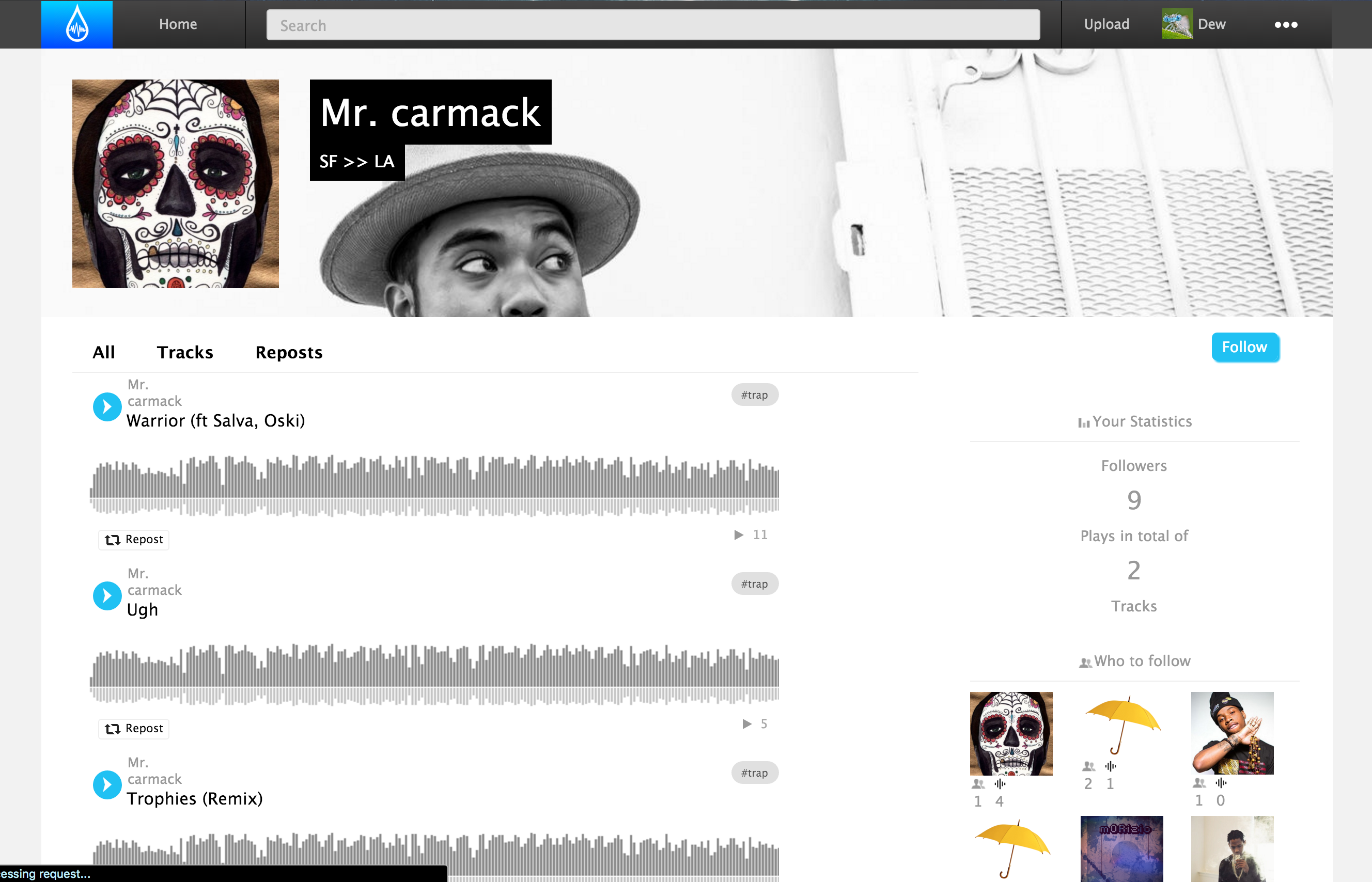The image size is (1372, 882).
Task: Click the followers icon under beanie user suggestion
Action: click(x=1199, y=783)
